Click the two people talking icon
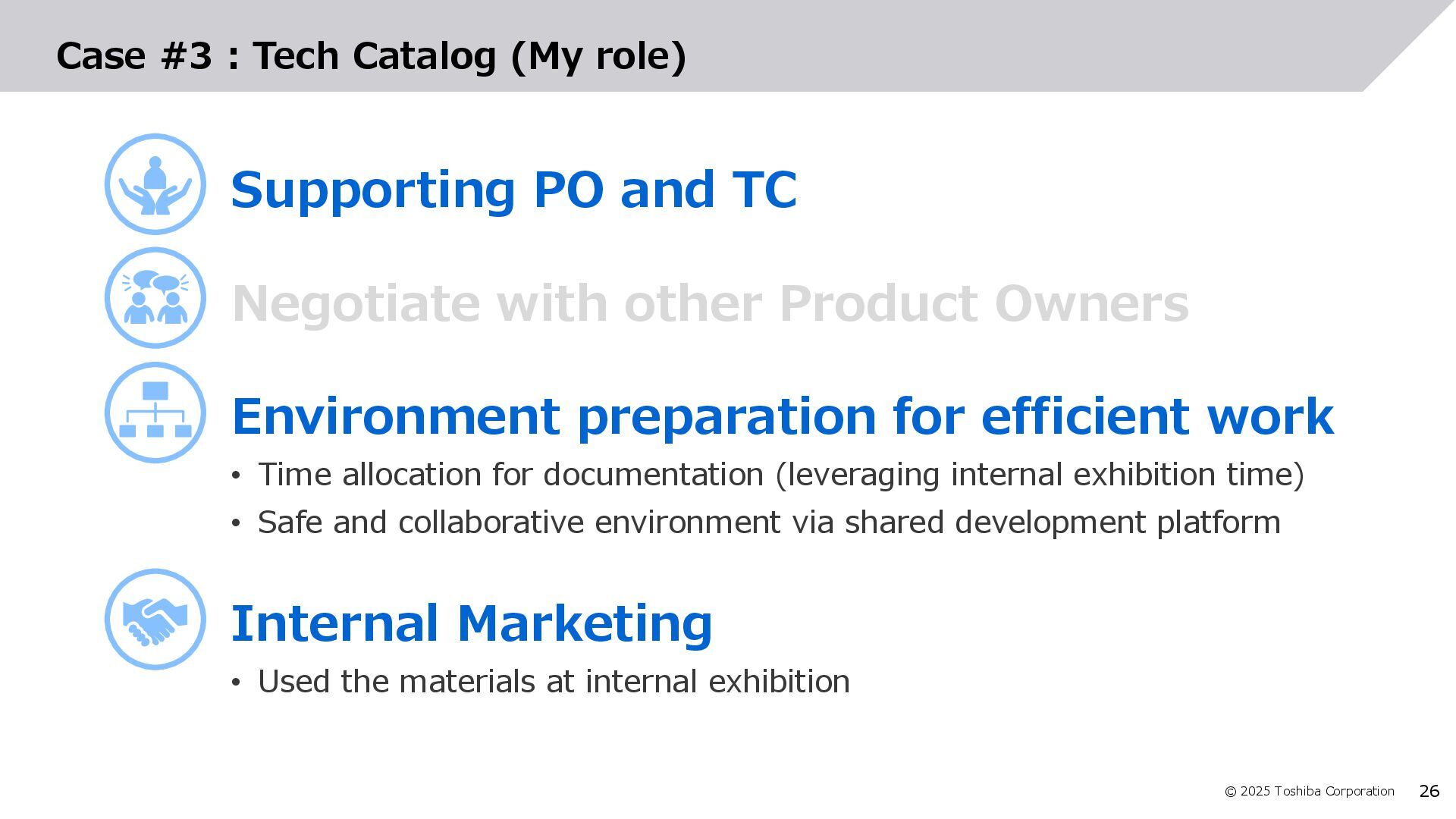Screen dimensions: 1456x819 [x=155, y=298]
